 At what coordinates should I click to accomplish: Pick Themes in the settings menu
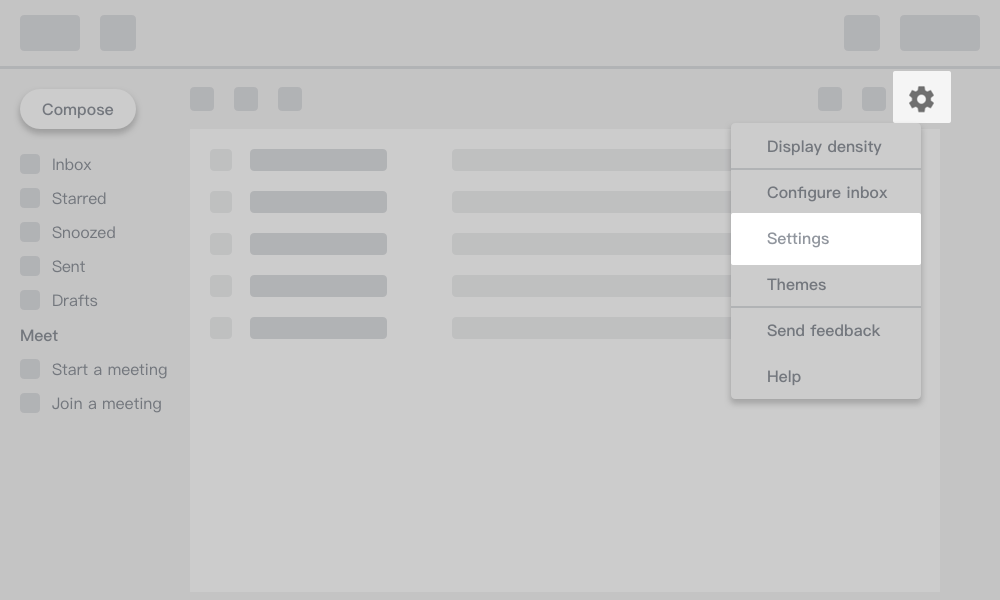(x=796, y=285)
